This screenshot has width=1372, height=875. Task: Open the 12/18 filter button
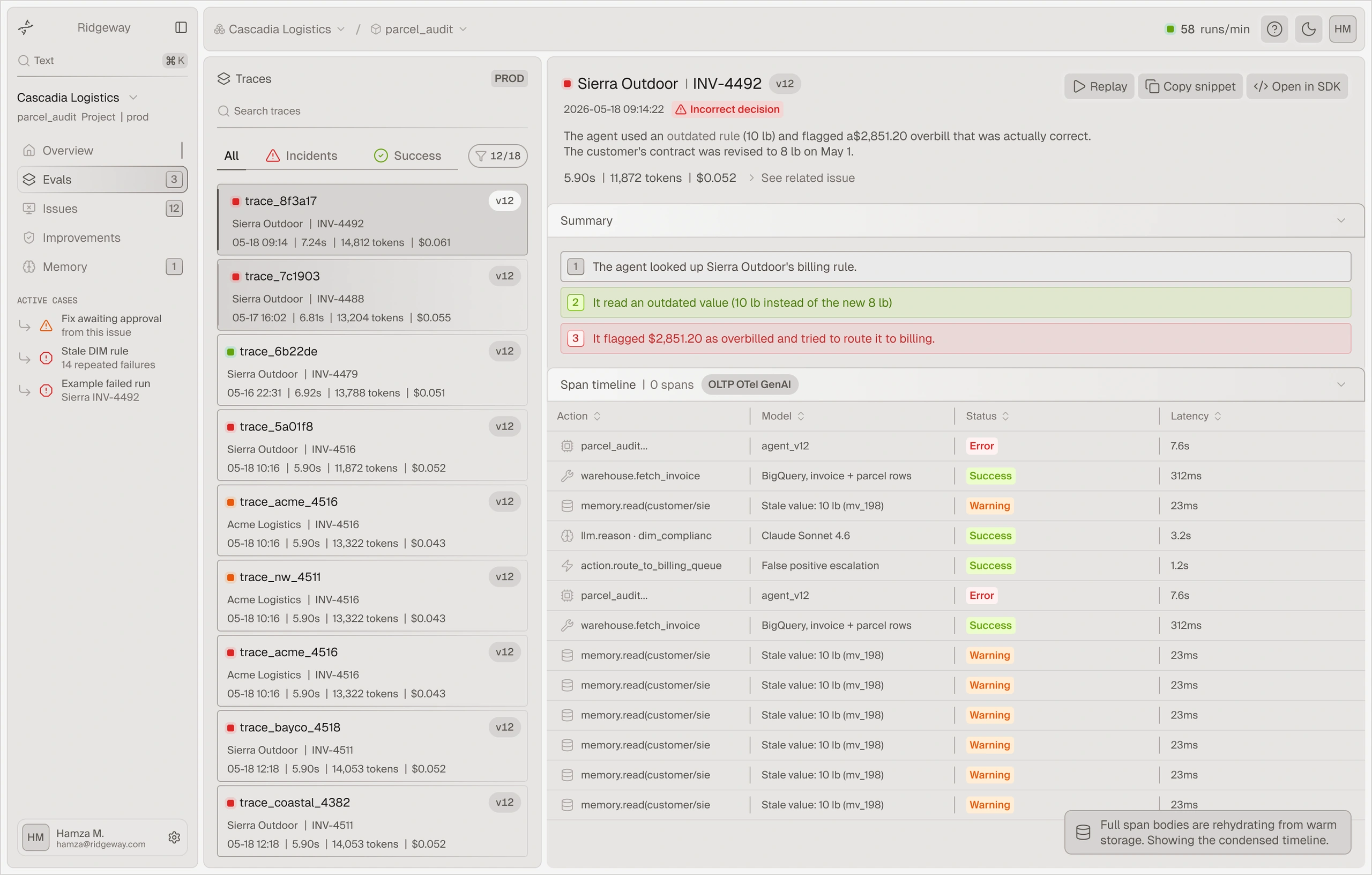(x=498, y=155)
